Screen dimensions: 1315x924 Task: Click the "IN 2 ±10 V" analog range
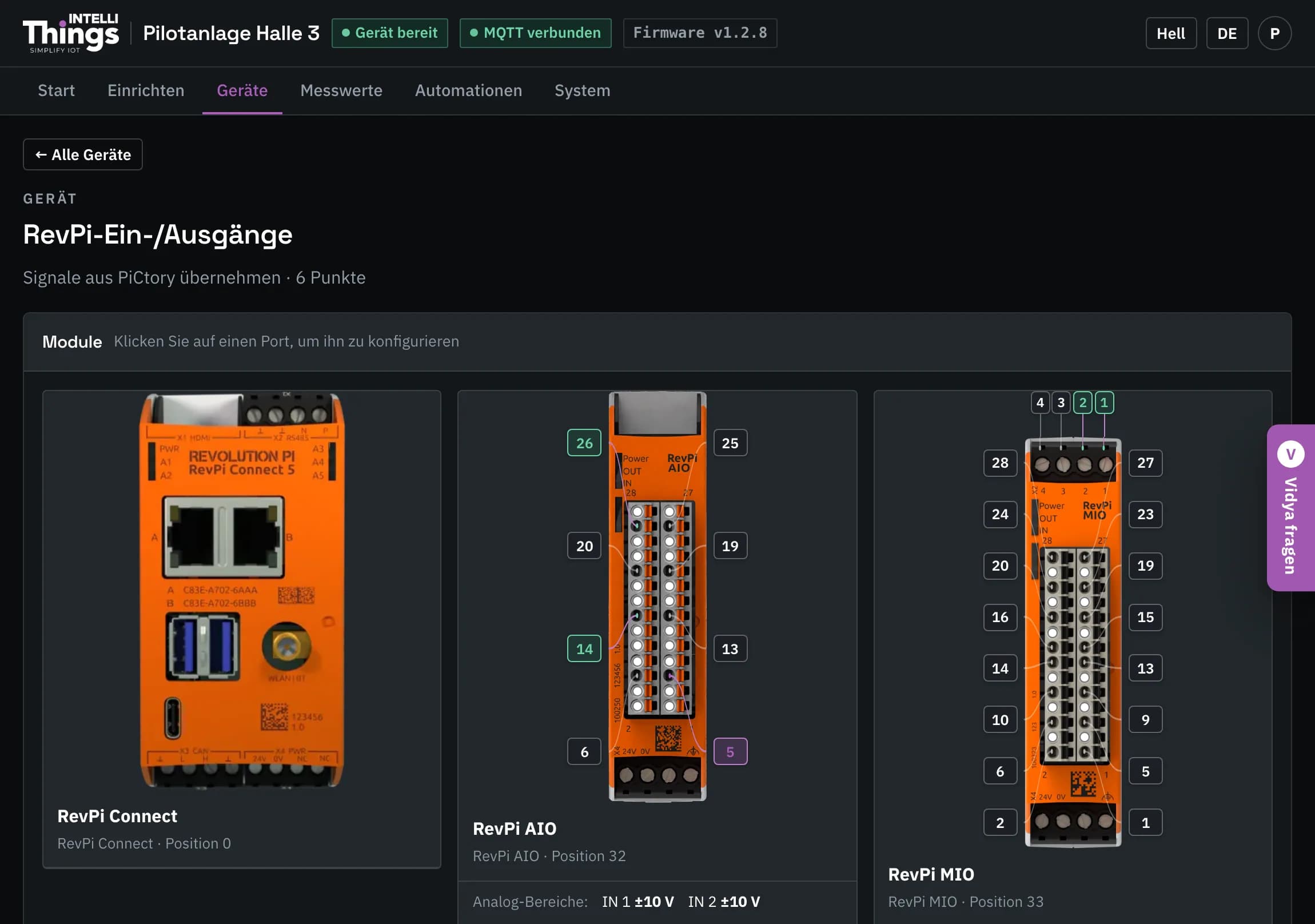[724, 902]
